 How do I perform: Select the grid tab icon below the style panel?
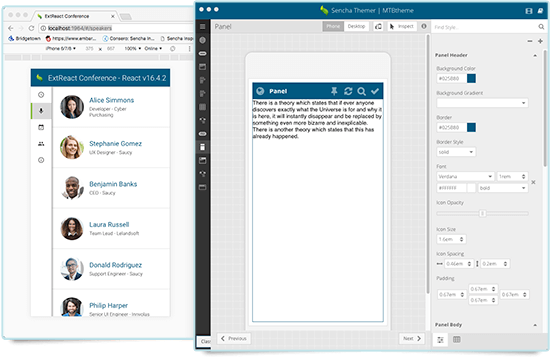coord(456,340)
